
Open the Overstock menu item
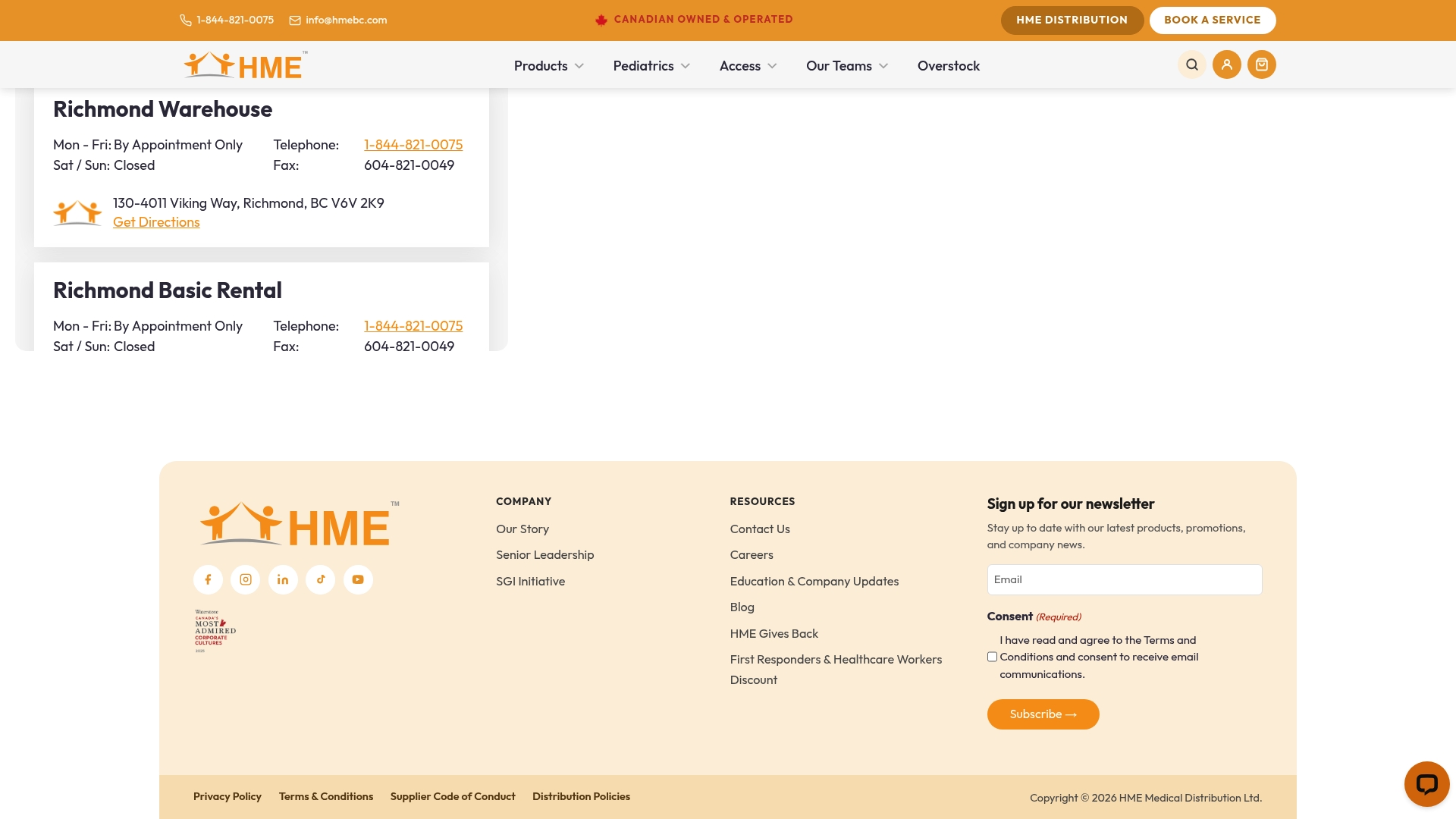click(949, 66)
